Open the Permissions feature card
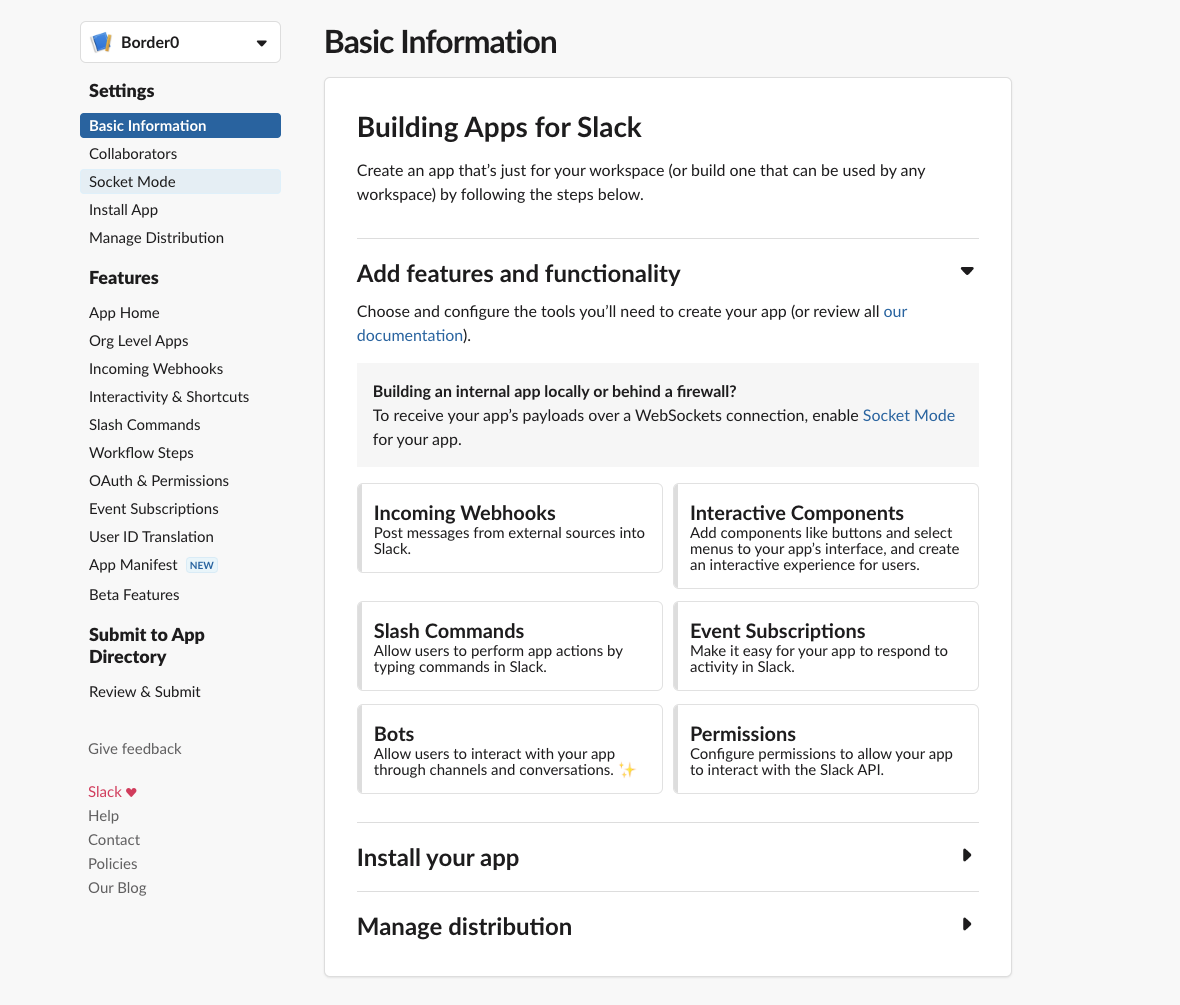Screen dimensions: 1180x1005 coord(826,749)
